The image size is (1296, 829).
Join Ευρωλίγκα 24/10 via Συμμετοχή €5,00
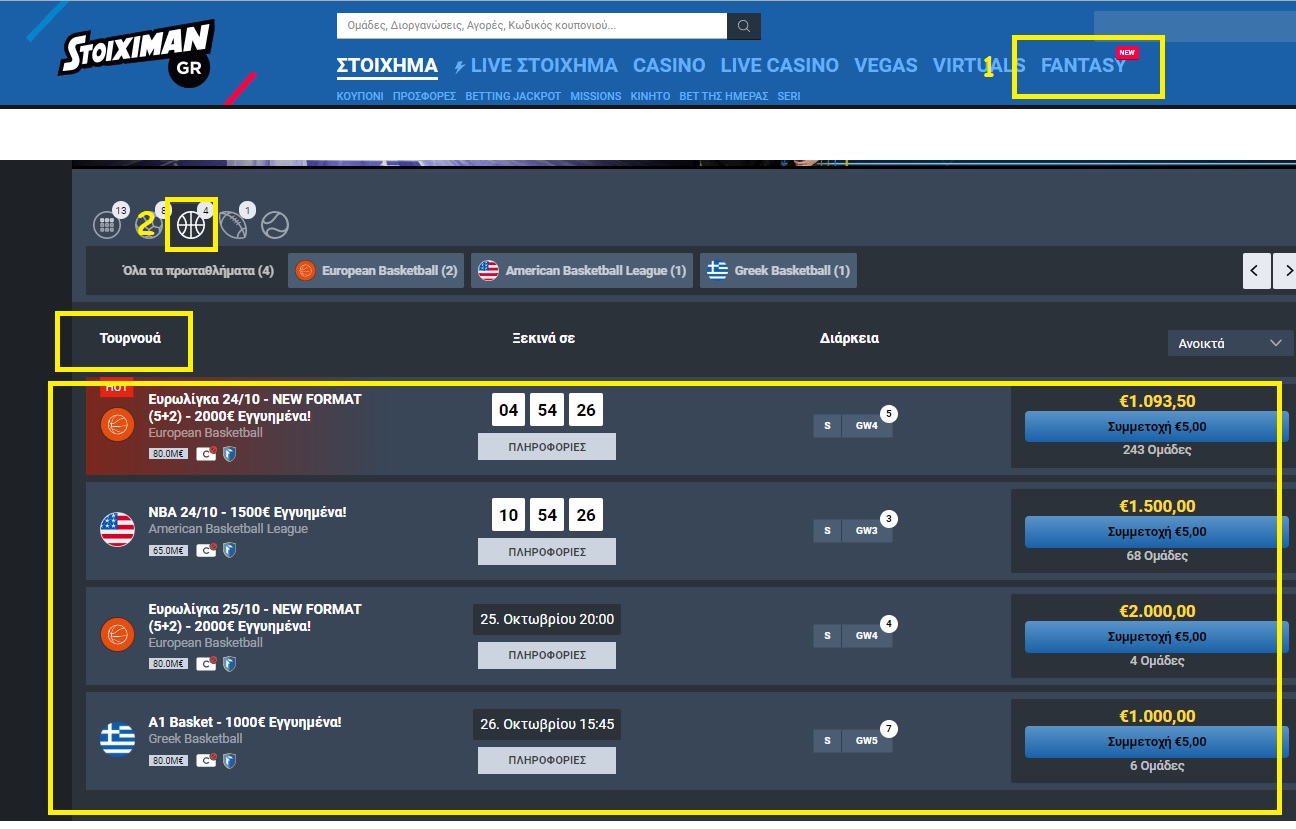coord(1157,427)
